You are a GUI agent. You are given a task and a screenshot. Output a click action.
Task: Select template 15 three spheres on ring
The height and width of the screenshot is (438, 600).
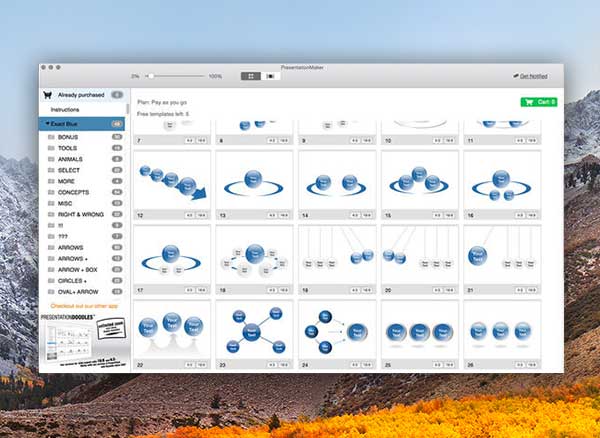(x=420, y=181)
